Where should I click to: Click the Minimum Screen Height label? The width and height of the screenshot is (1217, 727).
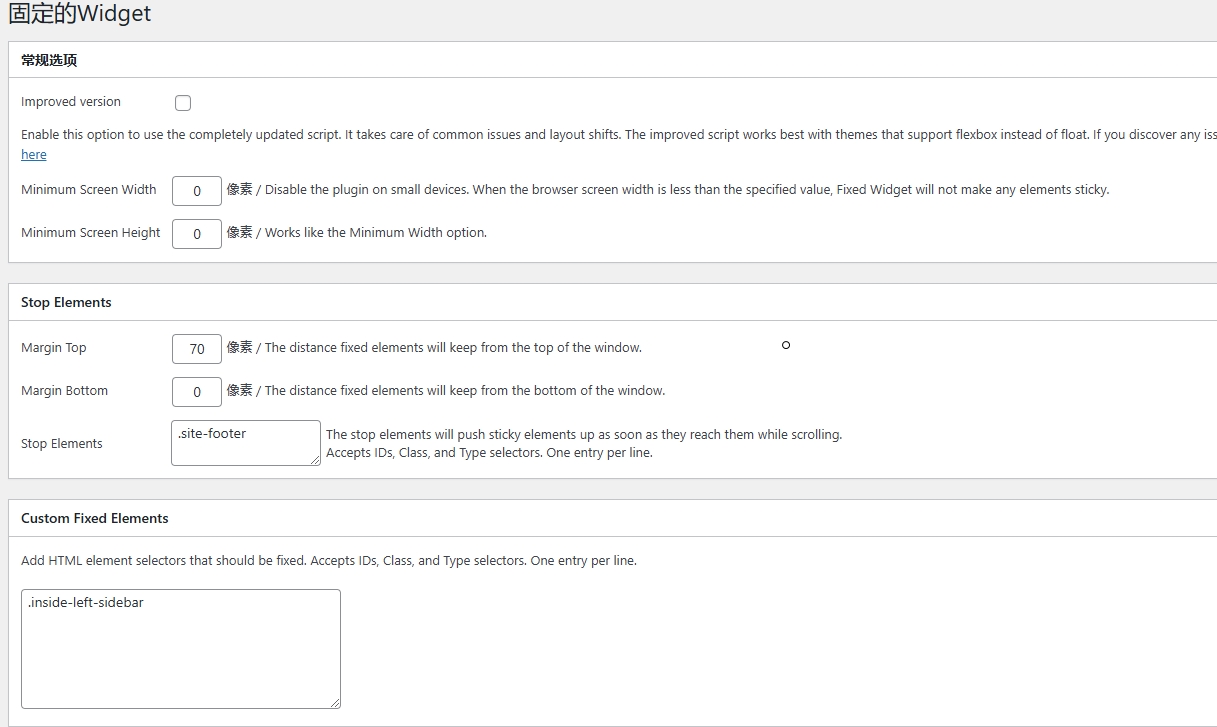pyautogui.click(x=91, y=233)
